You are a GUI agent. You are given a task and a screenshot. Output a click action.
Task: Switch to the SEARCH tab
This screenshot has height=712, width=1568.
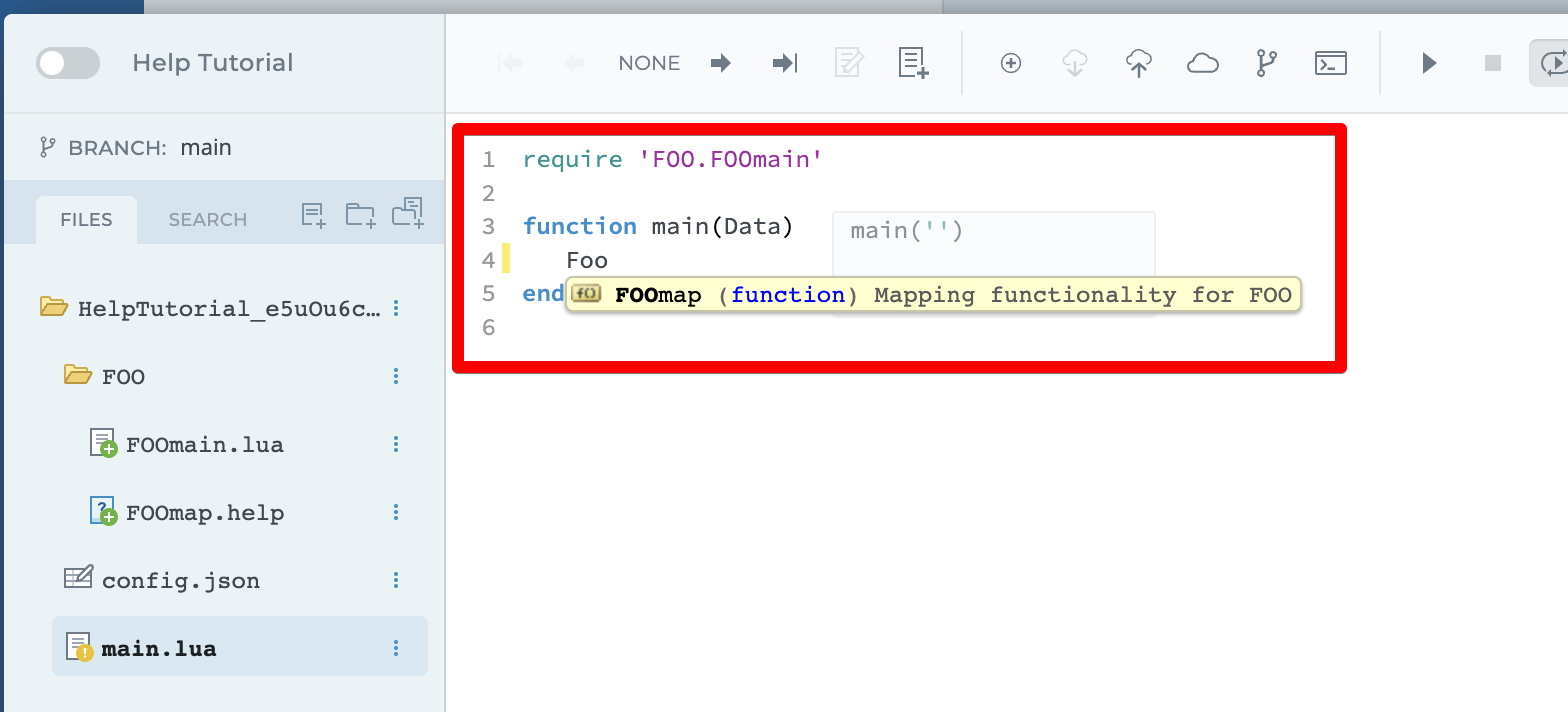[x=207, y=220]
